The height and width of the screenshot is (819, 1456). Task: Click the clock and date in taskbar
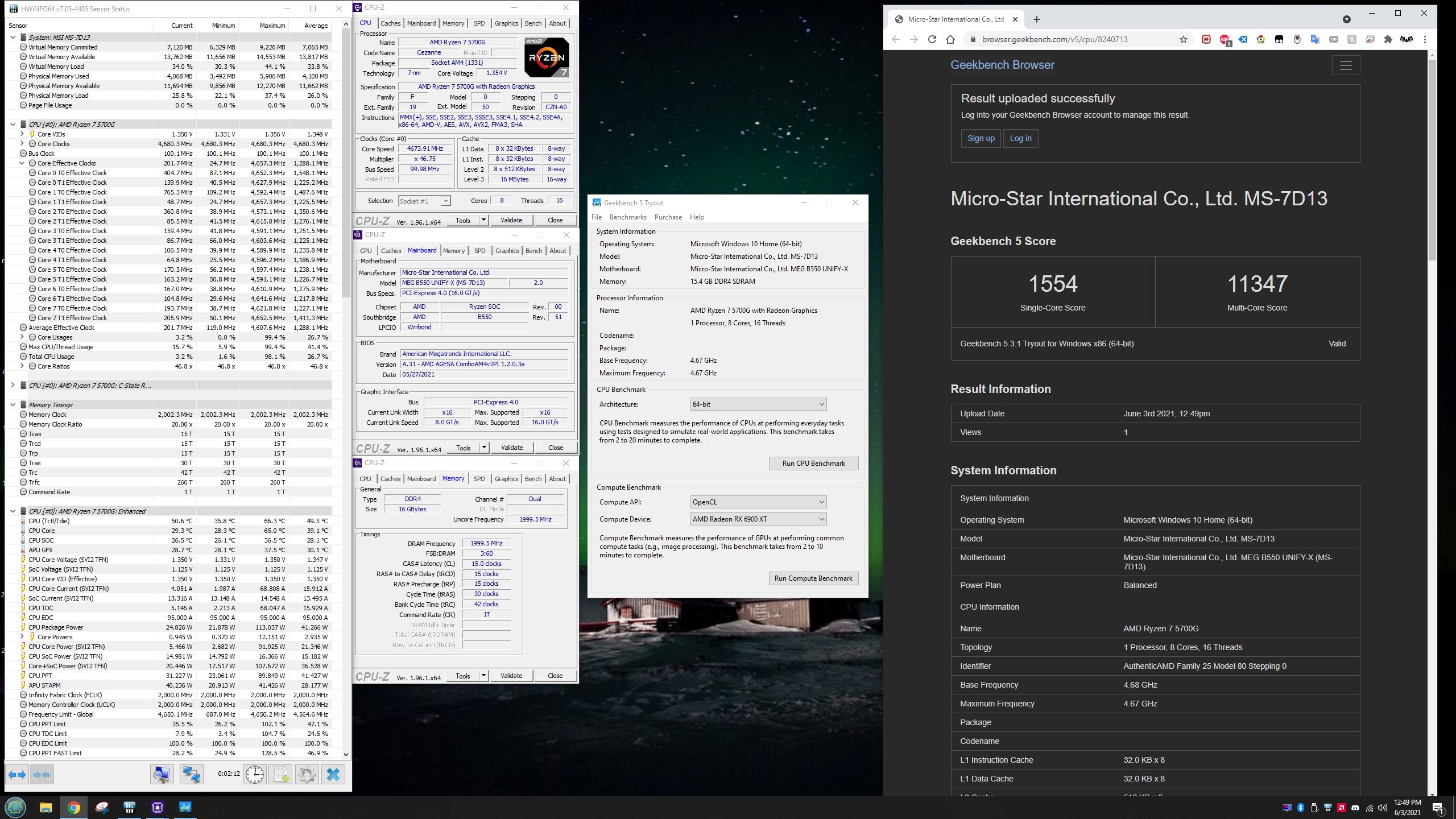click(x=1407, y=808)
